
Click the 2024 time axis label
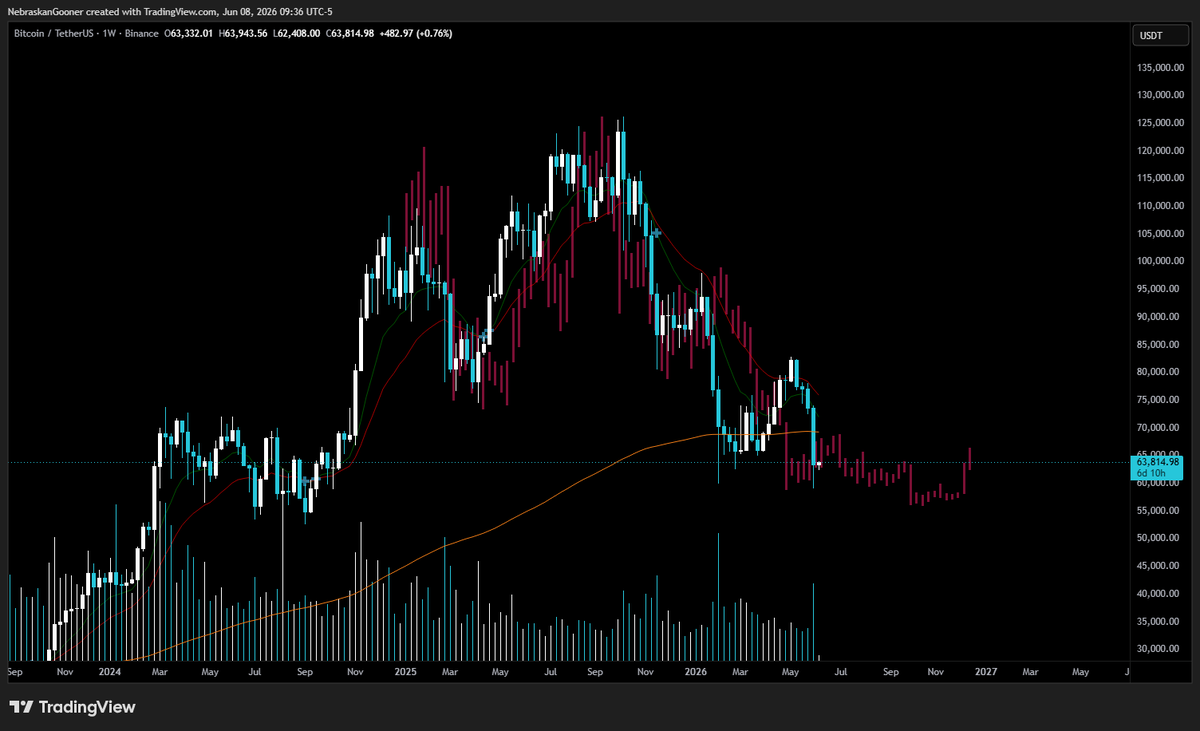110,673
